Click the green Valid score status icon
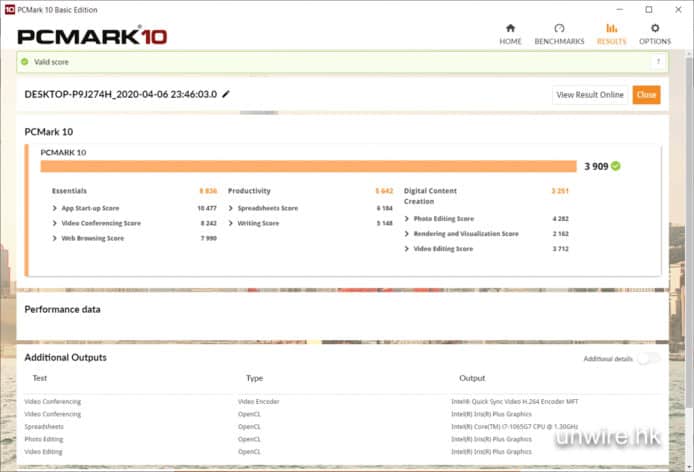The height and width of the screenshot is (472, 694). tap(25, 62)
